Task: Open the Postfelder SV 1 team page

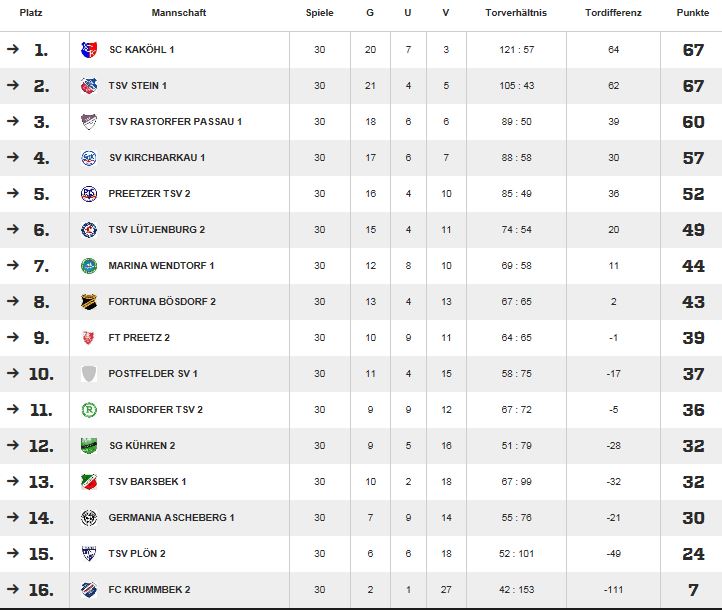Action: [x=153, y=374]
